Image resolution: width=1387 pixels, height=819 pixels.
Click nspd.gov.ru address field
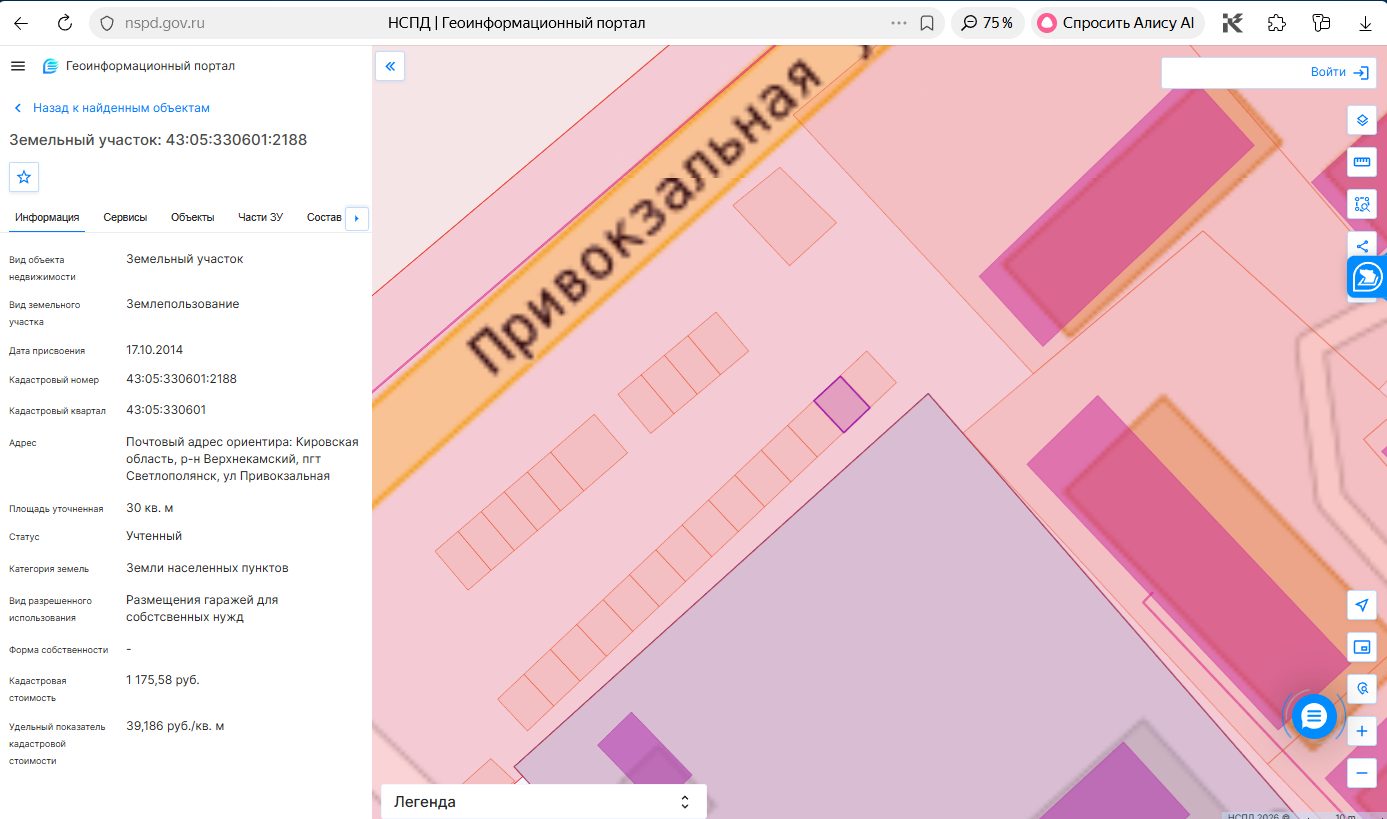(165, 22)
